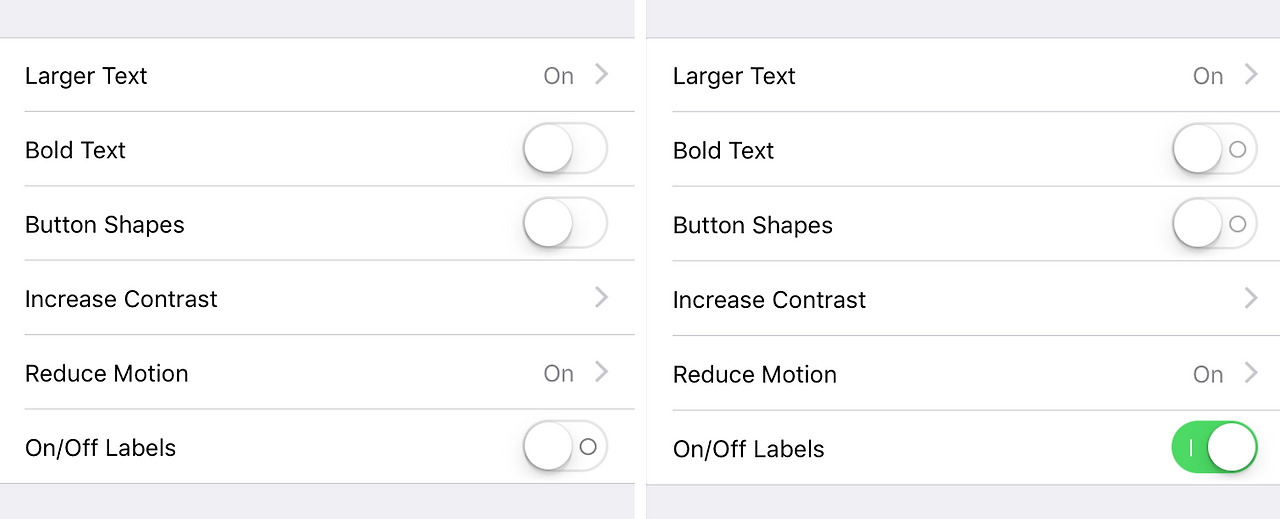
Task: Open Larger Text chevron in left panel
Action: [601, 74]
